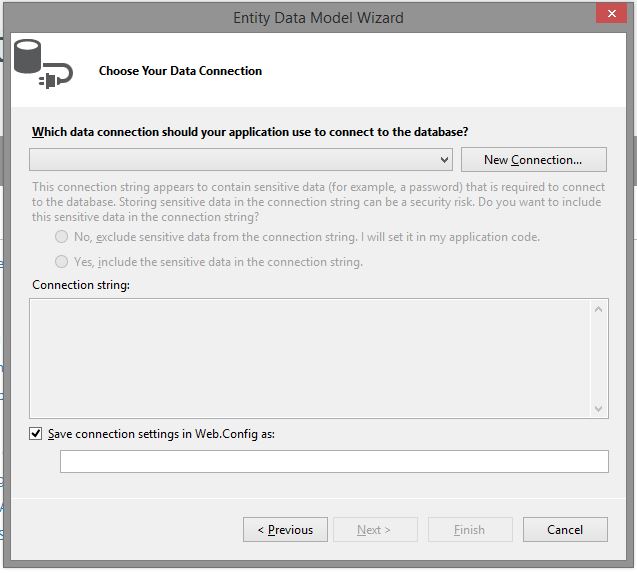Click the 'Choose Your Data Connection' heading

point(180,71)
